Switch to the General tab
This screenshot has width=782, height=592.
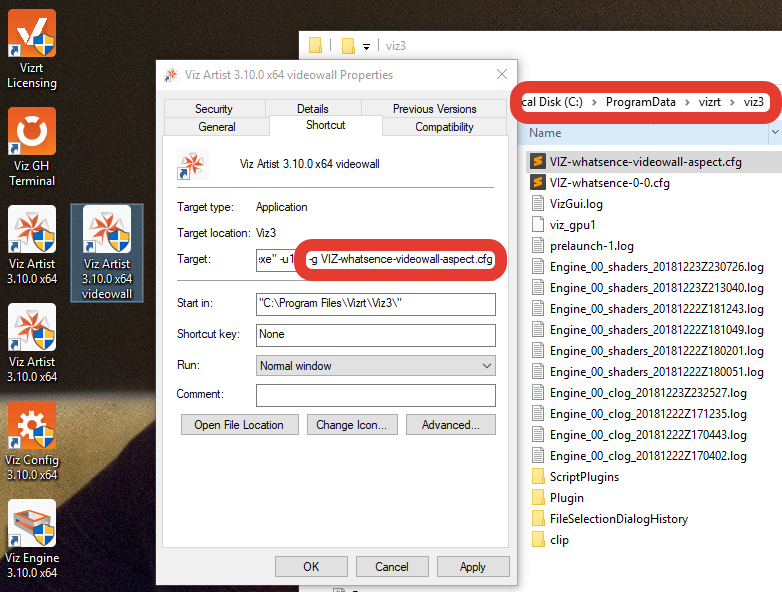[217, 127]
